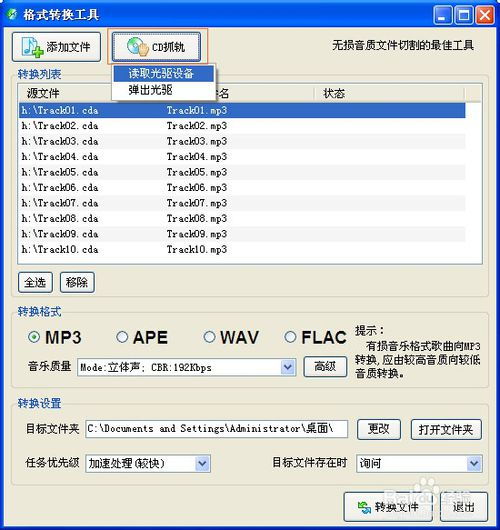Pick the FLAC format option
This screenshot has height=530, width=500.
click(x=290, y=337)
